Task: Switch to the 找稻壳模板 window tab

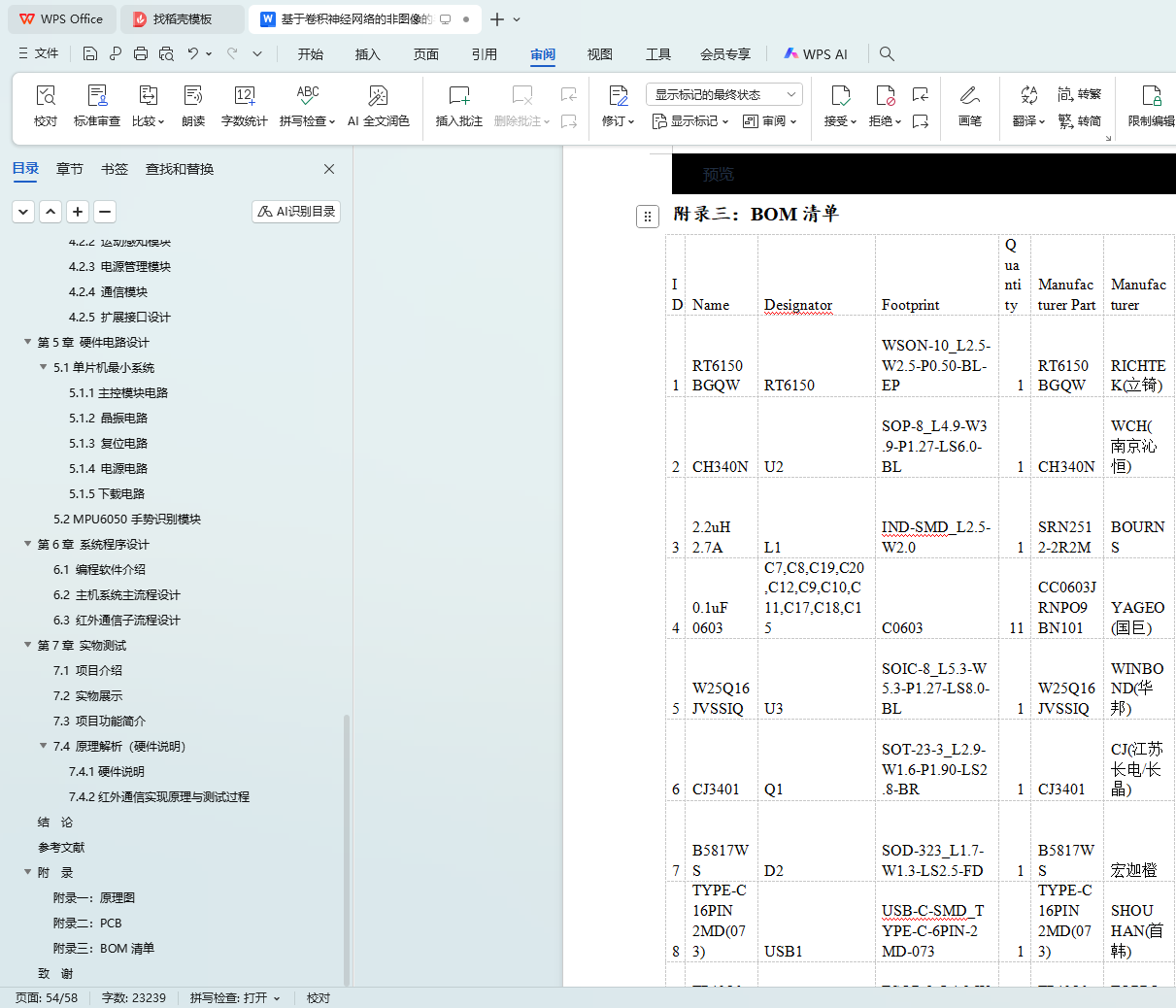Action: coord(183,19)
